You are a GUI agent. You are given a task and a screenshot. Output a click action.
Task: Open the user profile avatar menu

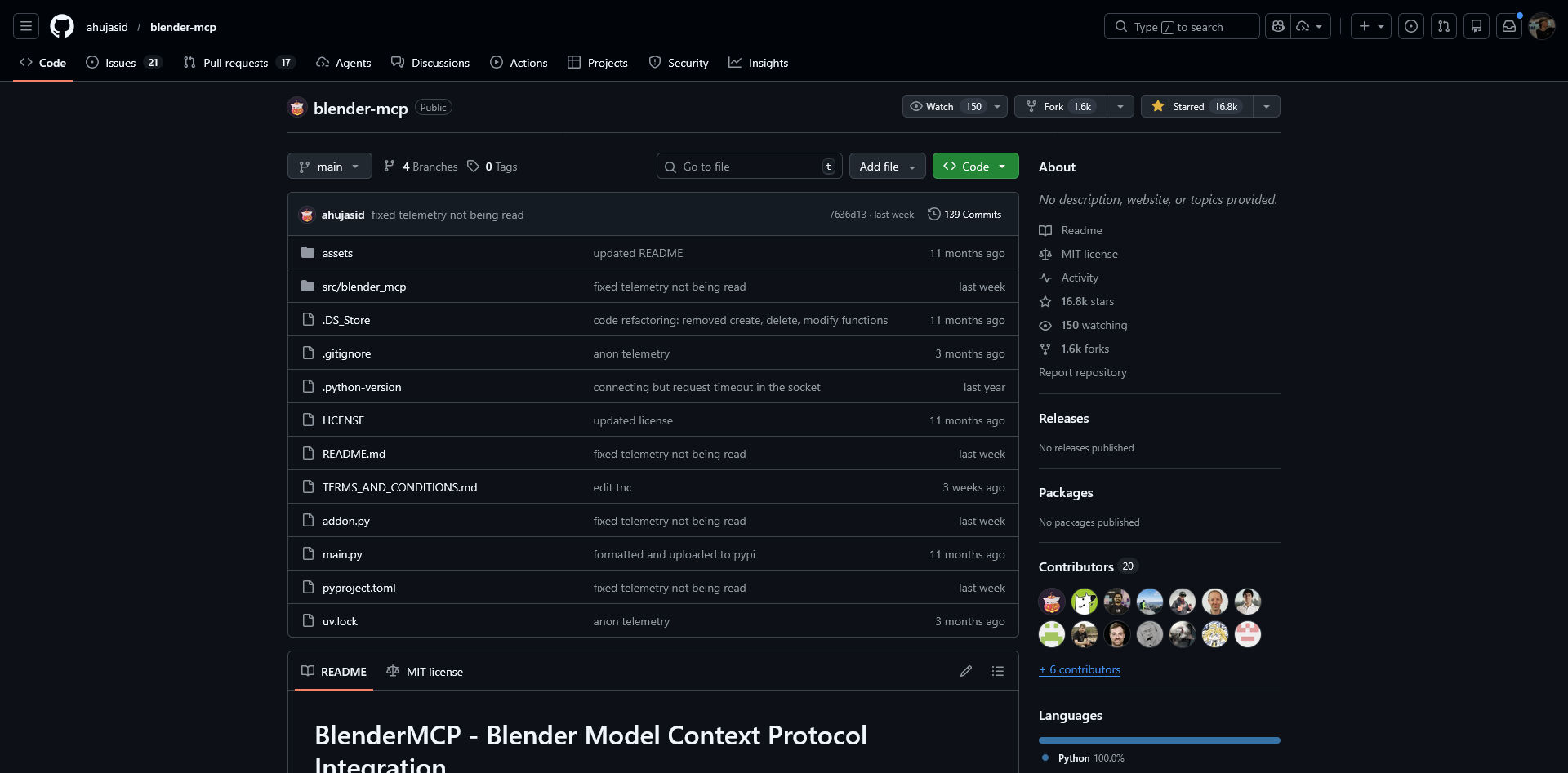coord(1542,26)
